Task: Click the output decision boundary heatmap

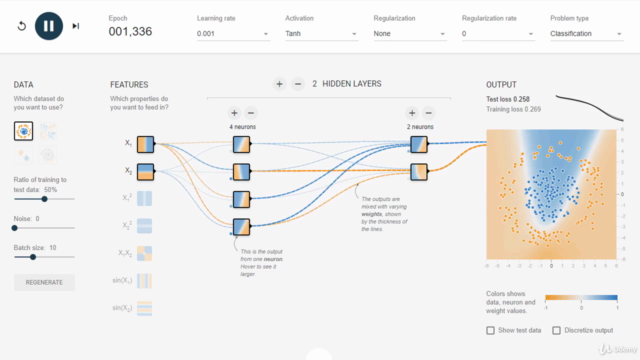Action: [551, 194]
